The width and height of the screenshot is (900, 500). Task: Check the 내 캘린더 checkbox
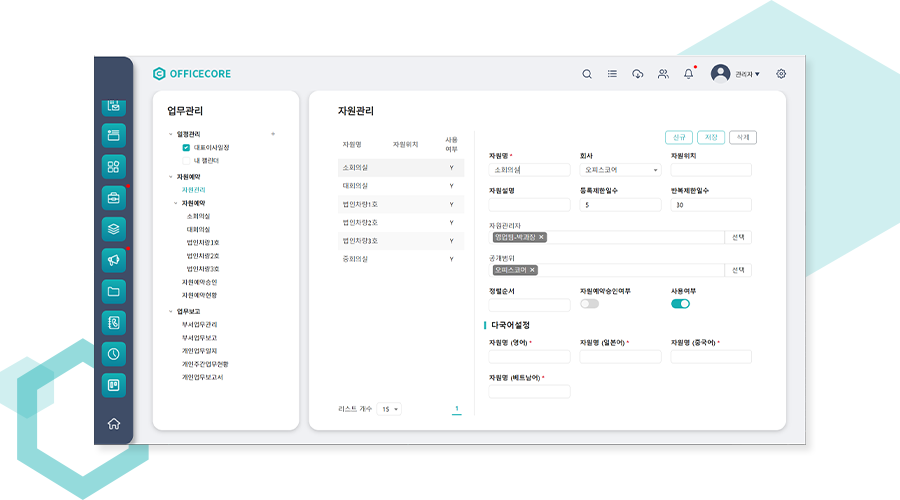(x=186, y=160)
